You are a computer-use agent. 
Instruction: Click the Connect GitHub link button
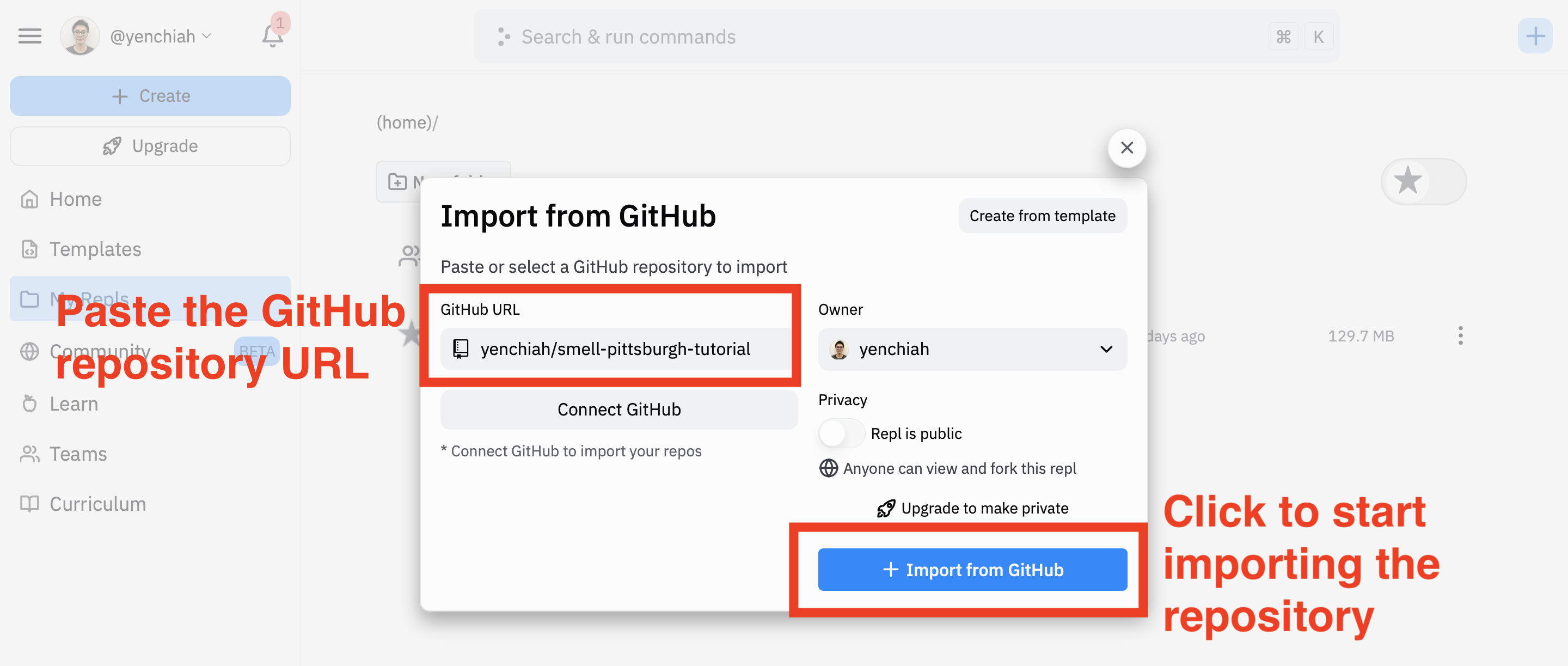[x=618, y=409]
